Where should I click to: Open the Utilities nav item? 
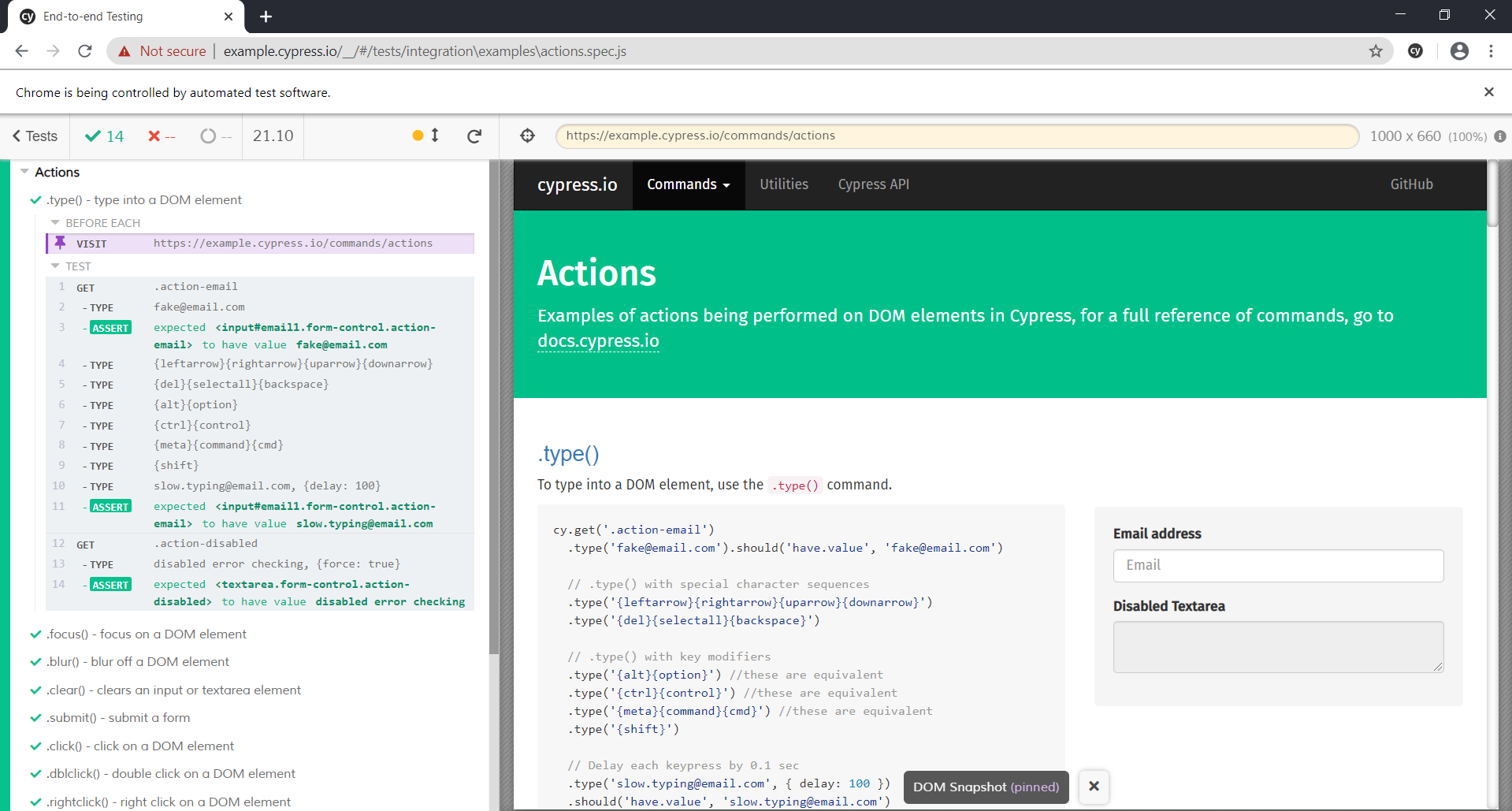pos(784,184)
